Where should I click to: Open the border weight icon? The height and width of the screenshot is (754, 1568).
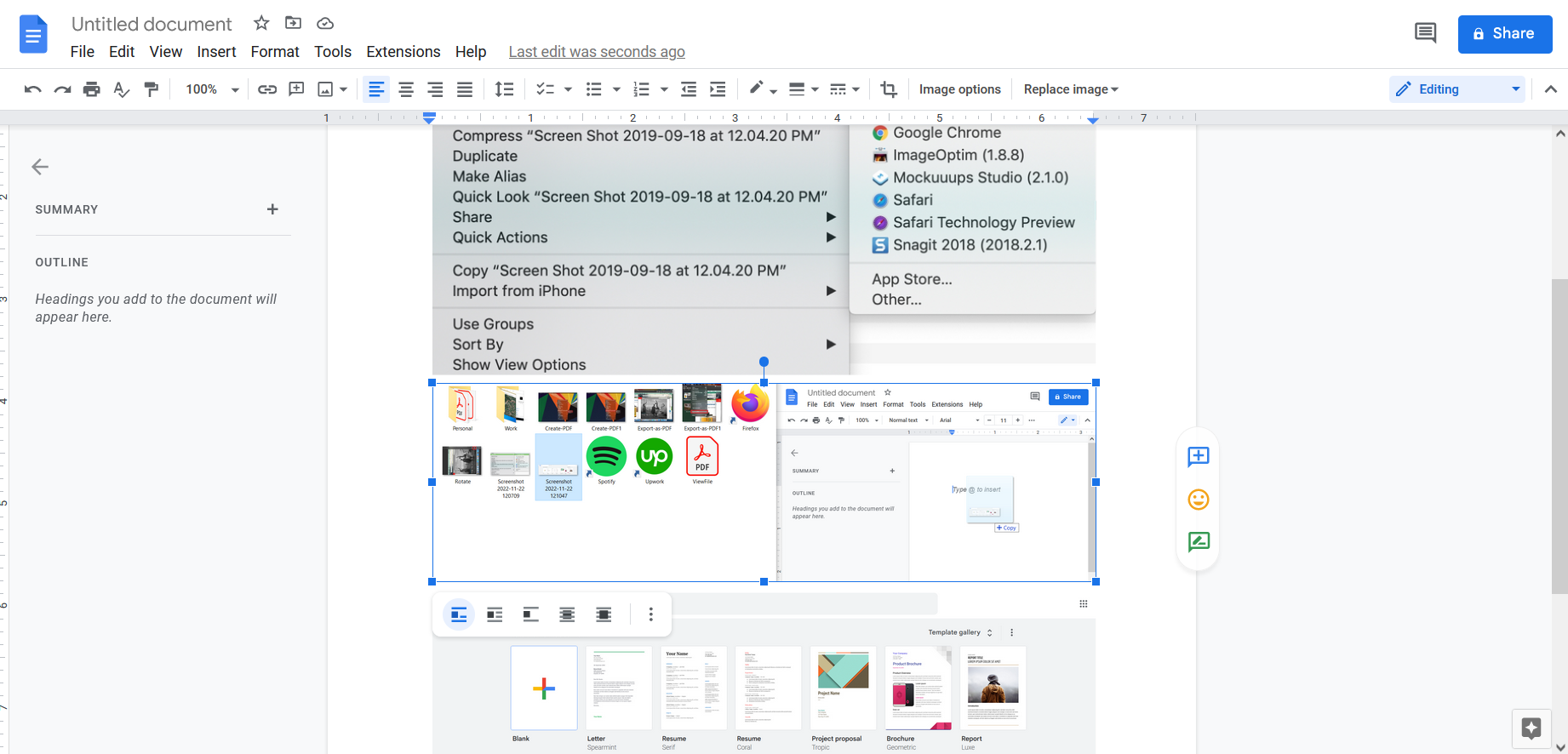(797, 89)
